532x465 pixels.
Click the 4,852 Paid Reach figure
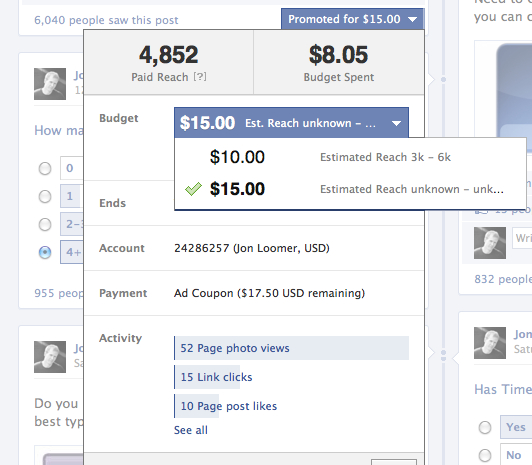click(x=169, y=55)
